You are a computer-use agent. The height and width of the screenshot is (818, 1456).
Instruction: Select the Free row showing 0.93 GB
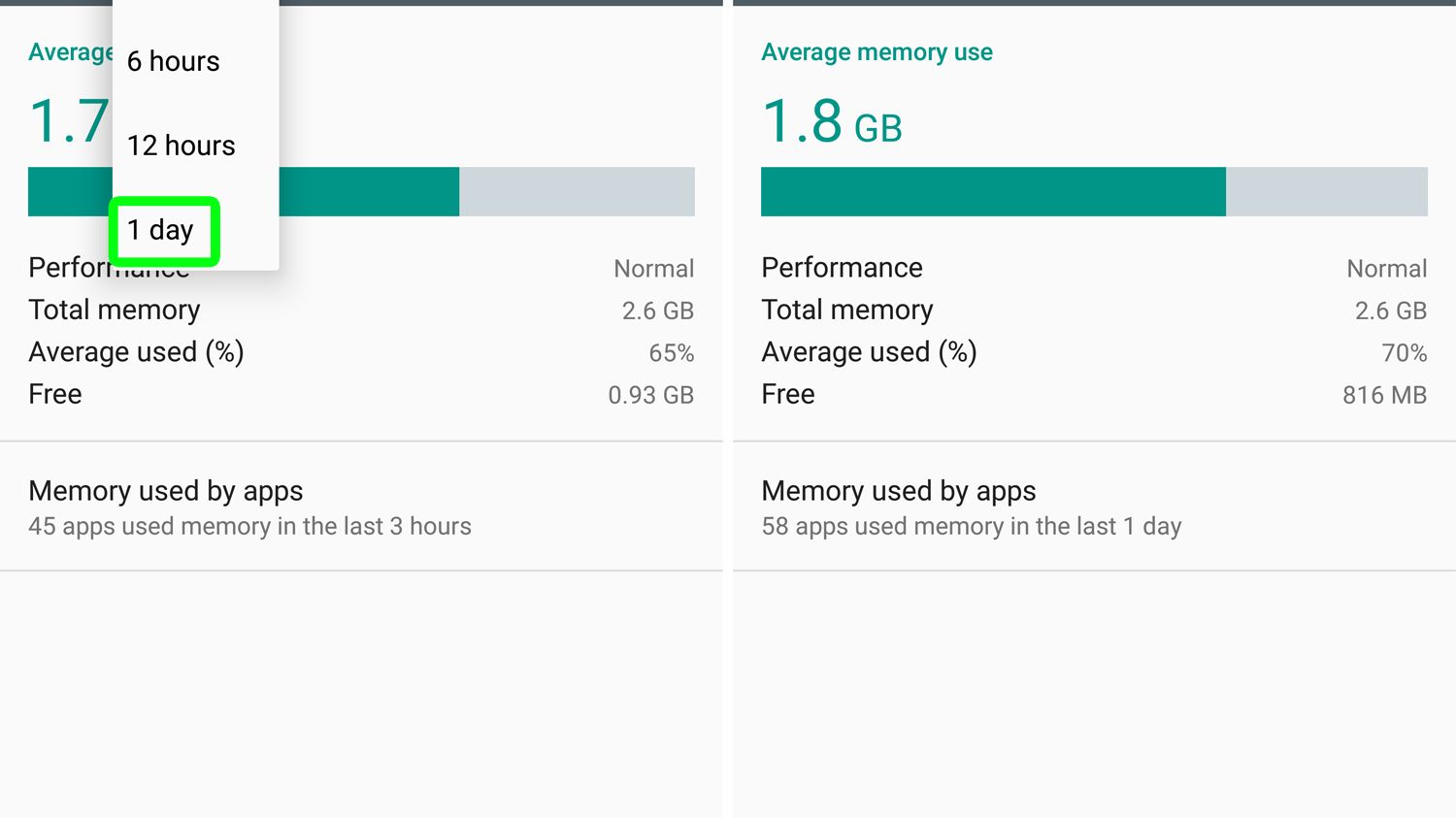tap(361, 394)
